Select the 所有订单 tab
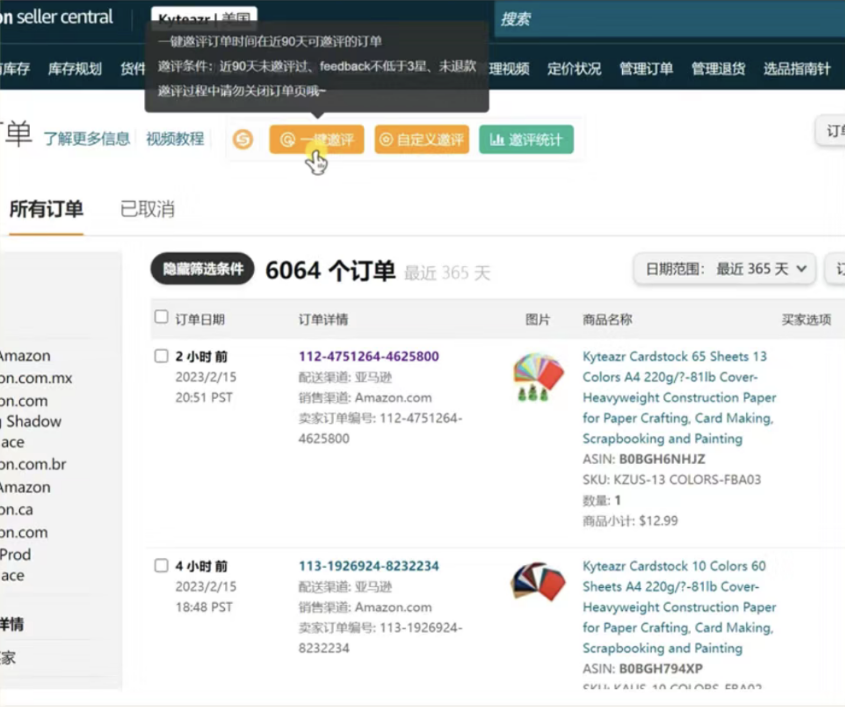This screenshot has width=845, height=707. 46,209
